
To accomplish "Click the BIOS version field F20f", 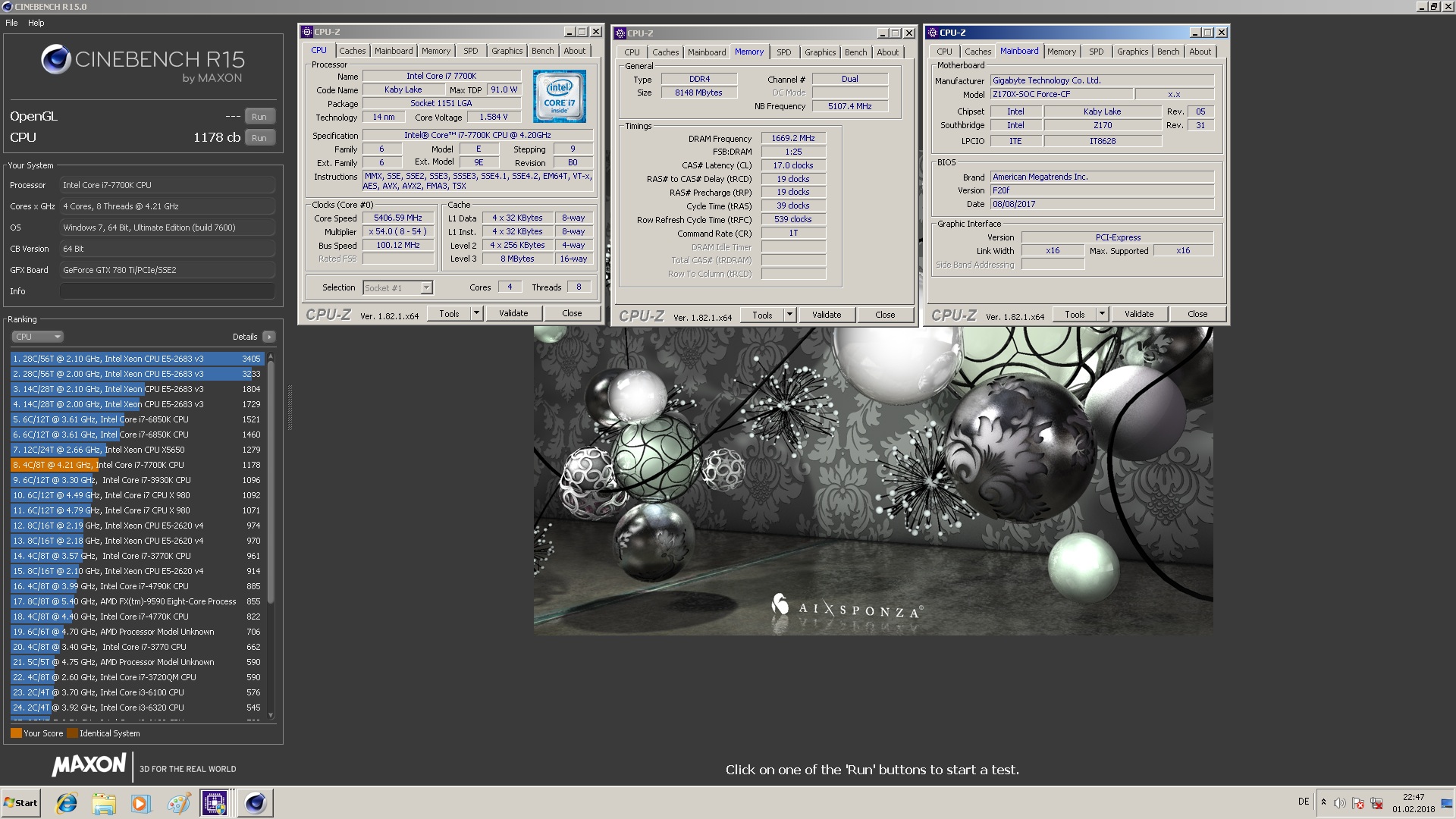I will 1102,190.
